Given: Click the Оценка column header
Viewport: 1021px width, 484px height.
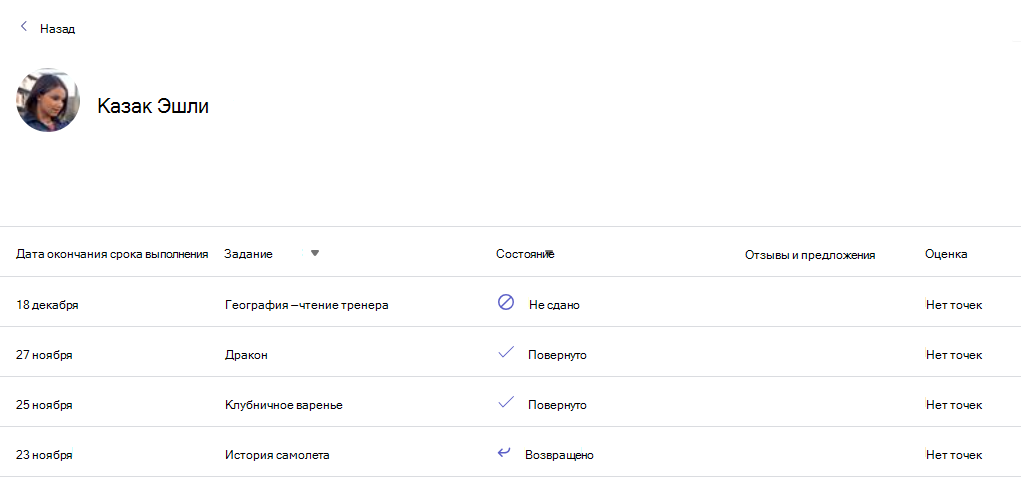Looking at the screenshot, I should pyautogui.click(x=946, y=254).
